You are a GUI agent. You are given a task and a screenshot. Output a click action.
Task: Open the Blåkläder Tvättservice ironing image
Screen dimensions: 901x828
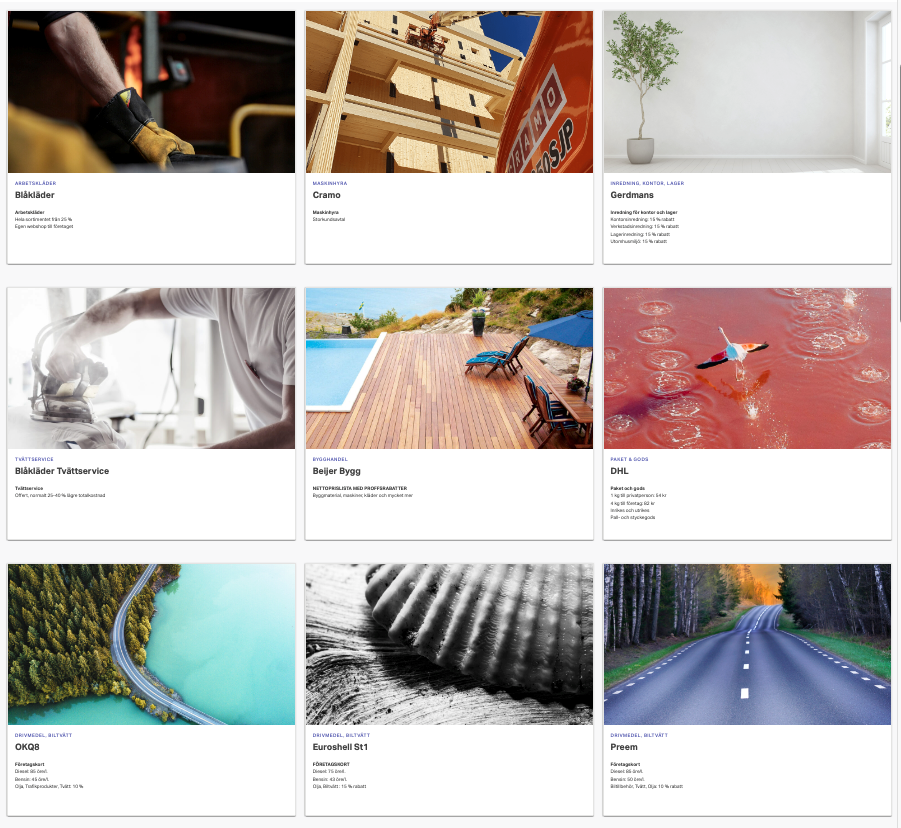151,368
